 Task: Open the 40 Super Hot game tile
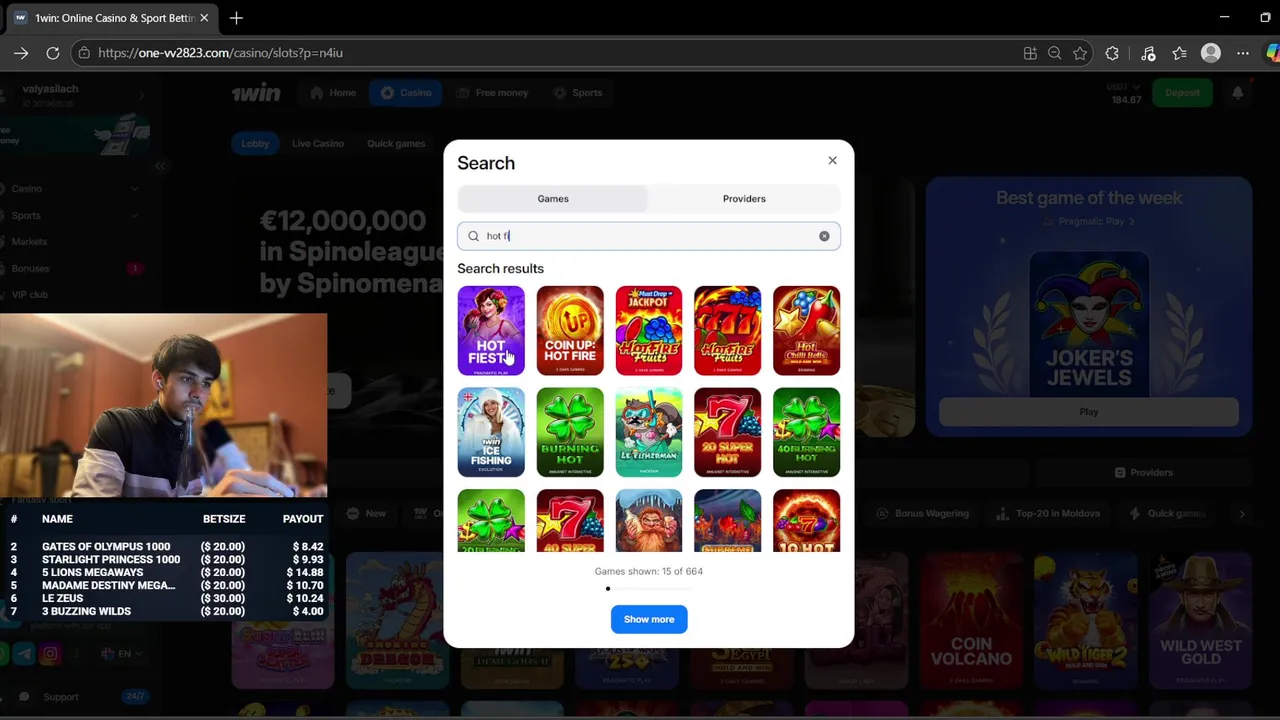coord(570,521)
